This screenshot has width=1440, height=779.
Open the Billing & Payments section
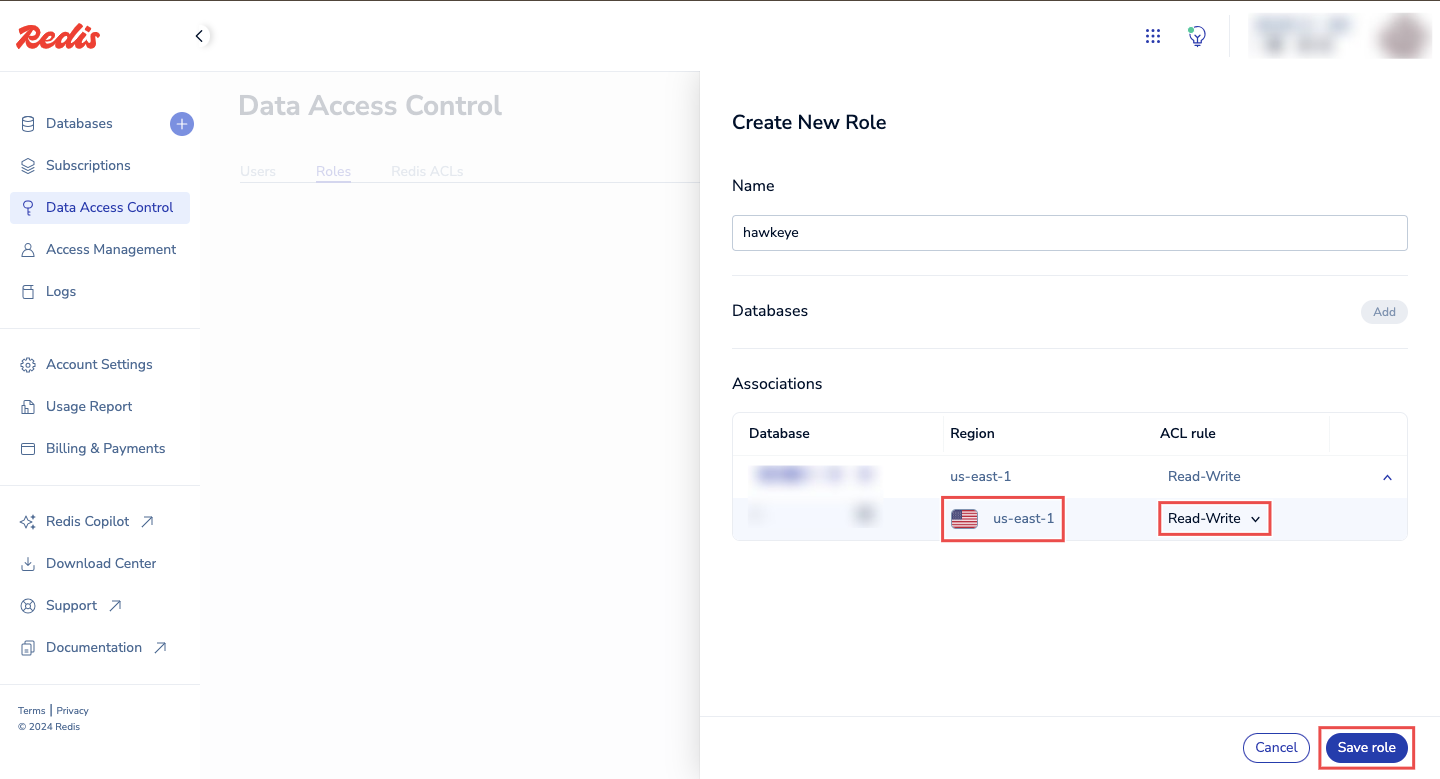(x=104, y=448)
